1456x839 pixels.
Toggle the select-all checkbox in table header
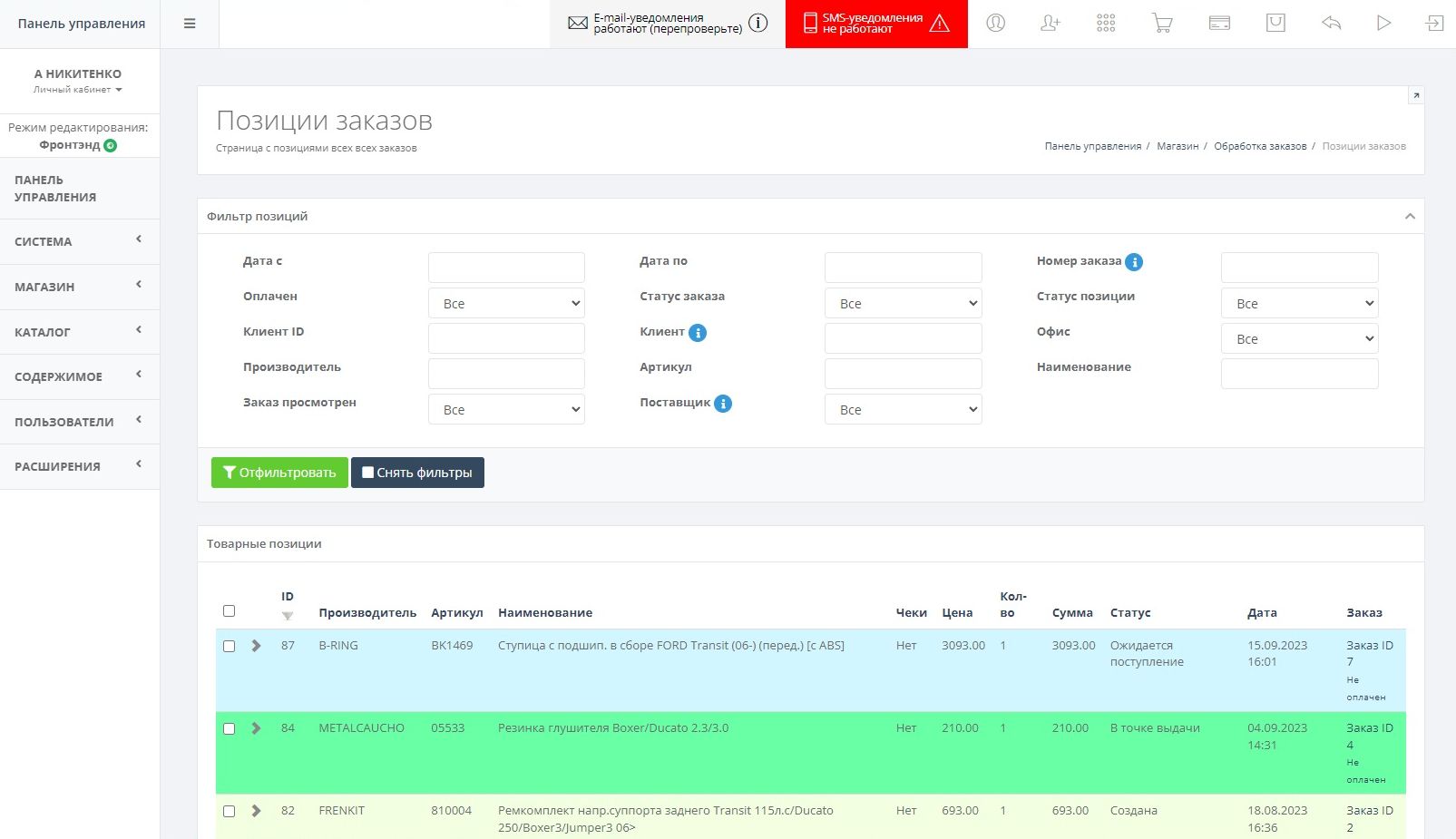pos(230,611)
